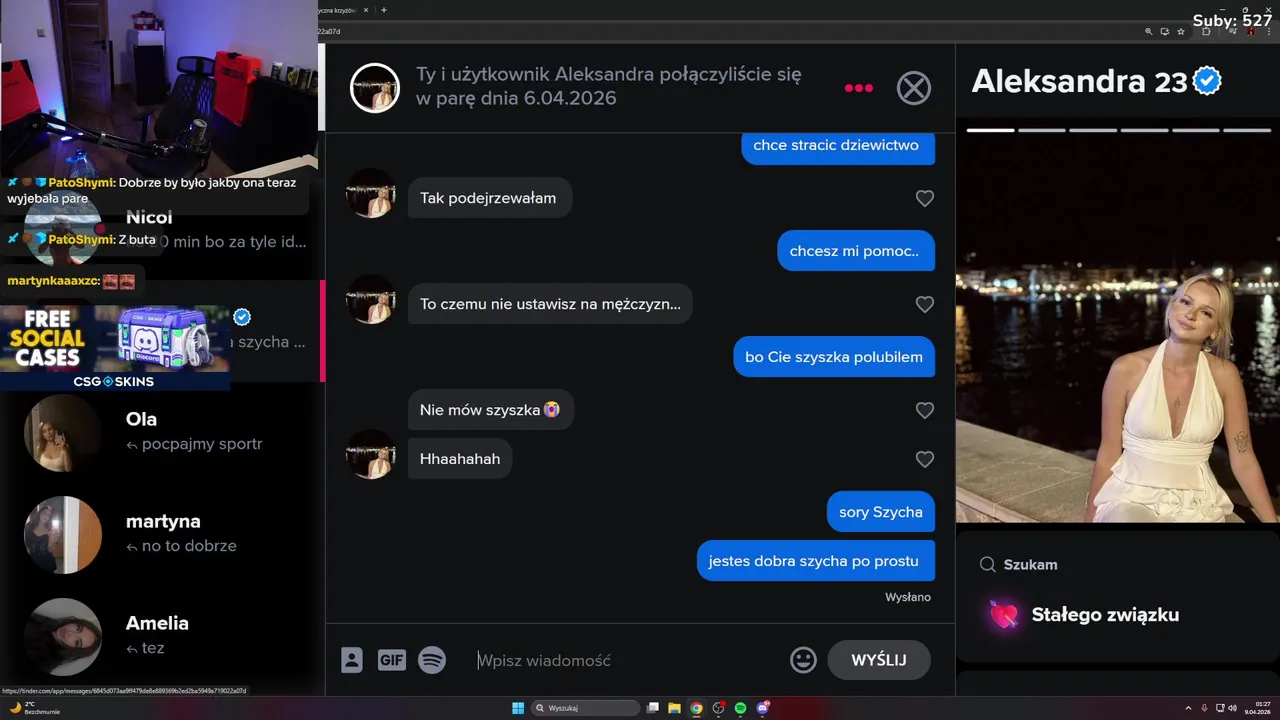Tap the heart next to "Hhaahahah"
Image resolution: width=1280 pixels, height=720 pixels.
point(925,459)
